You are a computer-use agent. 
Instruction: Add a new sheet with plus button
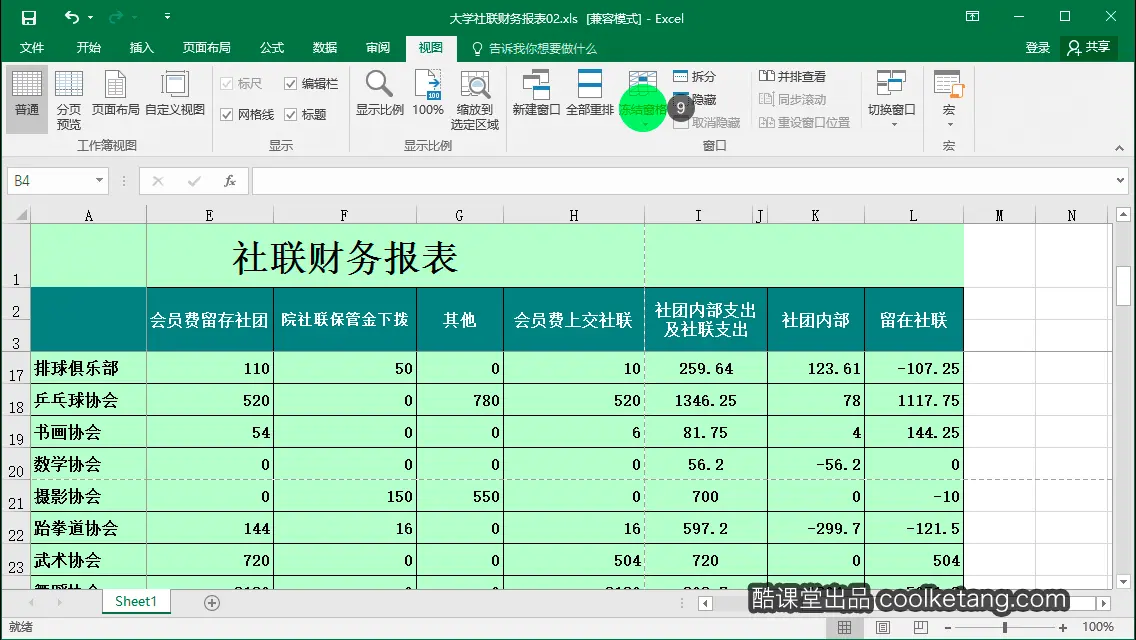212,602
